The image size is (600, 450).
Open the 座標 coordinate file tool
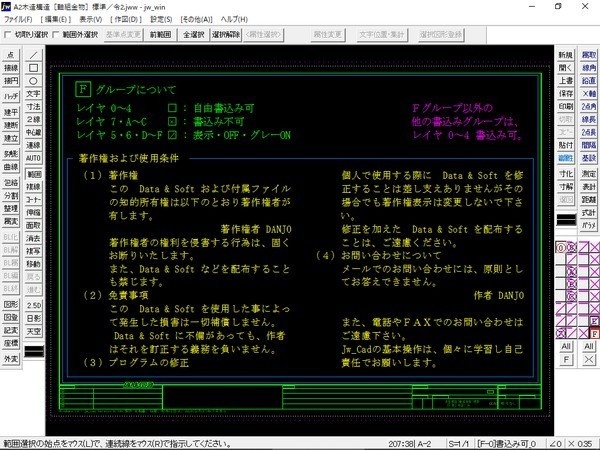[11, 343]
